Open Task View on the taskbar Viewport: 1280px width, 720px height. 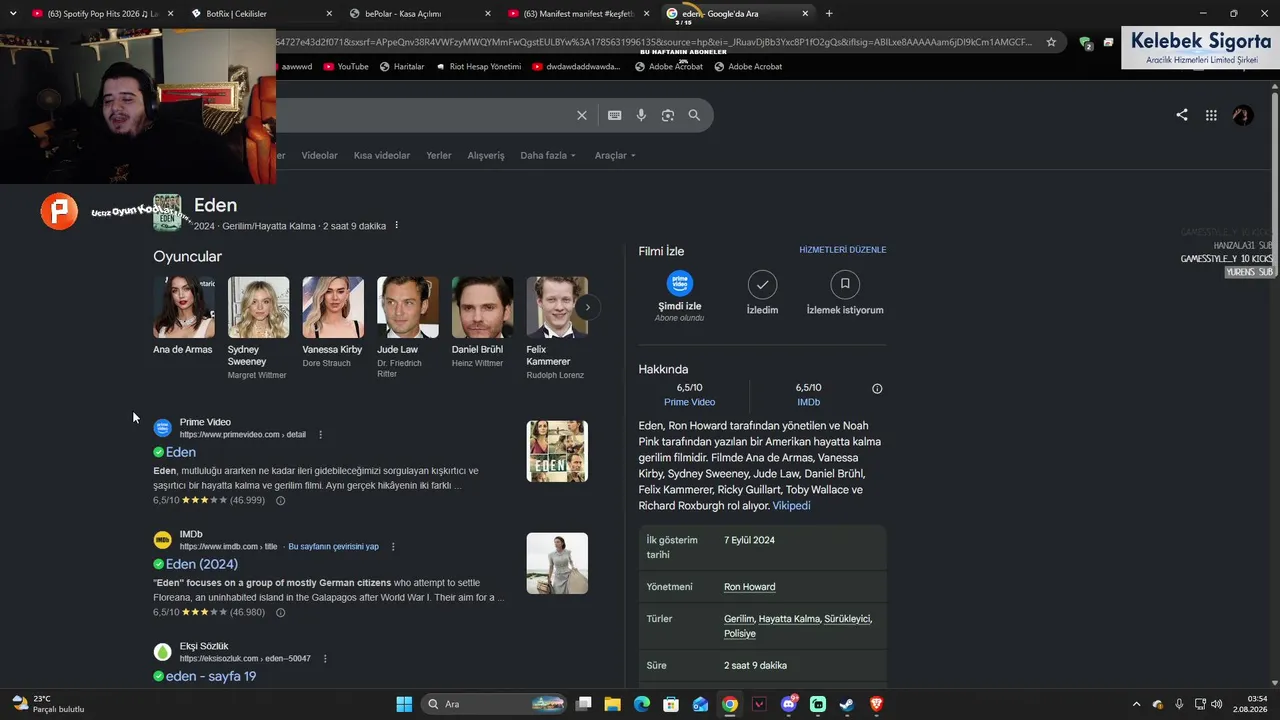(x=584, y=704)
